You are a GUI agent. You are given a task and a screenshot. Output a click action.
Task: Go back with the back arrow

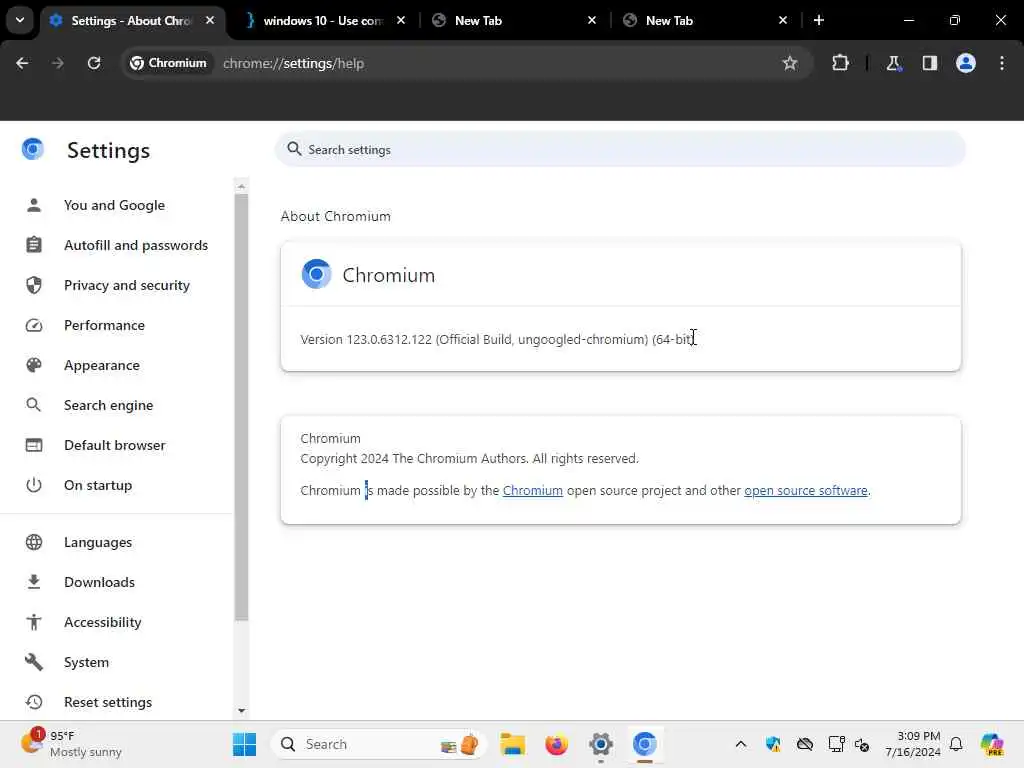click(22, 63)
